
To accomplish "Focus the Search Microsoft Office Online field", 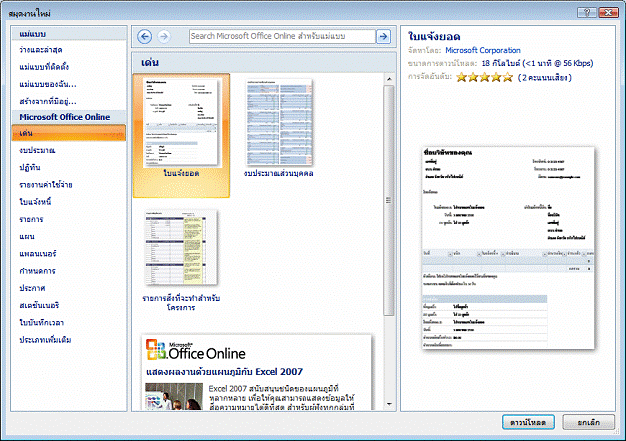I will 282,36.
